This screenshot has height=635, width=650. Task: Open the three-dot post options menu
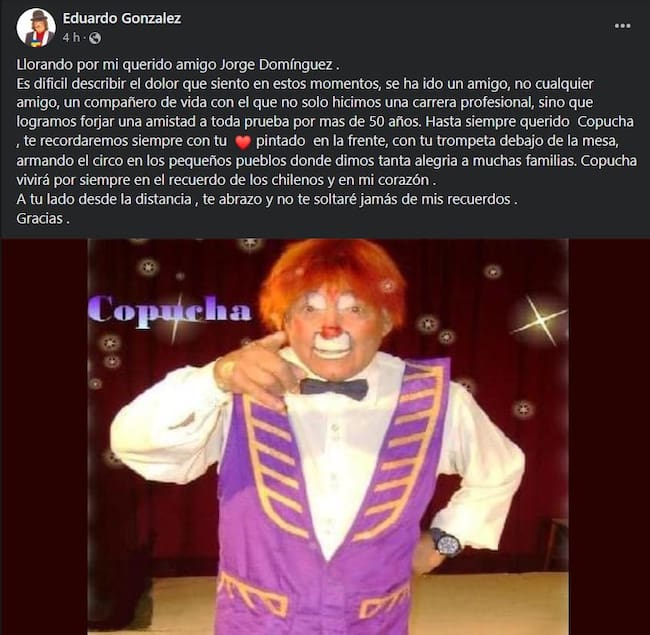click(x=622, y=26)
